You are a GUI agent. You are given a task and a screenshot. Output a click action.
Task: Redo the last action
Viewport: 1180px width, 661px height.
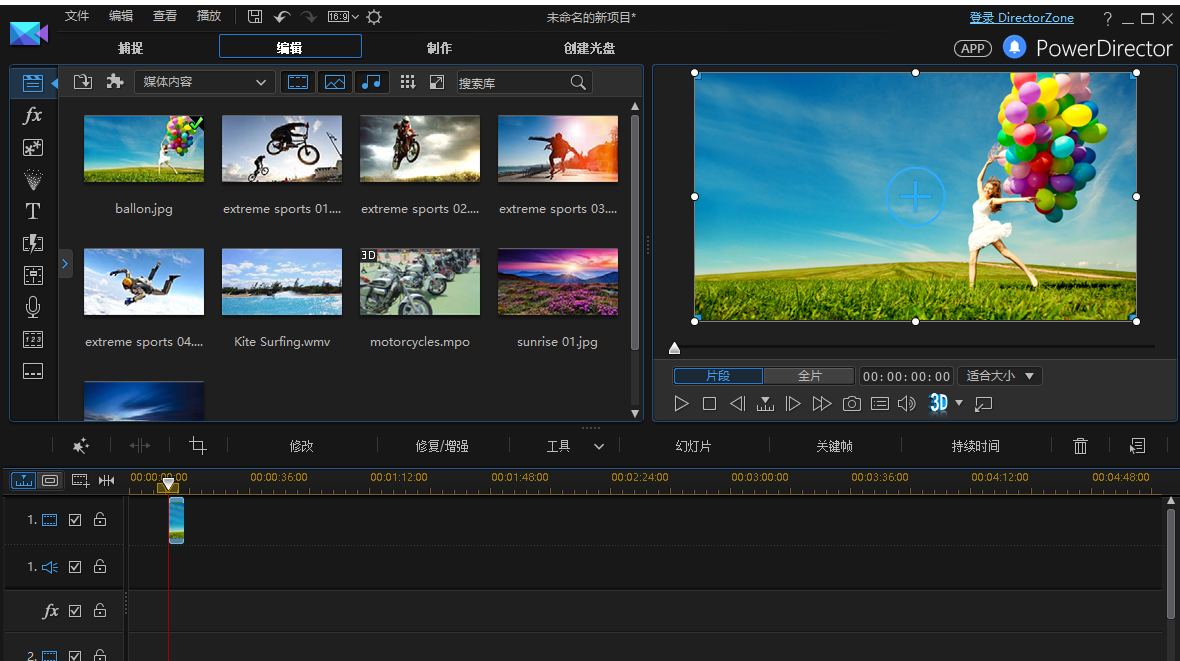click(309, 17)
